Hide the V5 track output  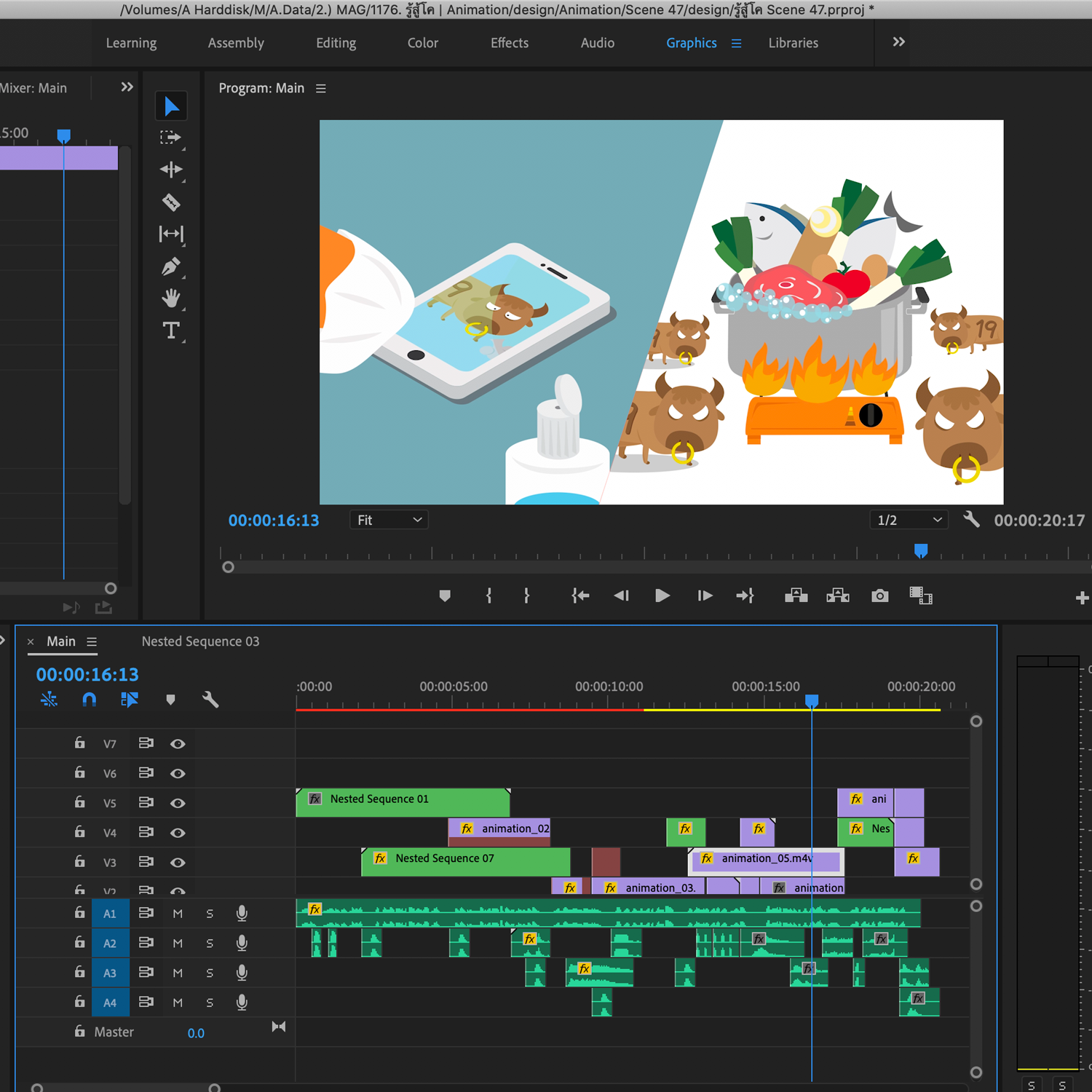(178, 804)
